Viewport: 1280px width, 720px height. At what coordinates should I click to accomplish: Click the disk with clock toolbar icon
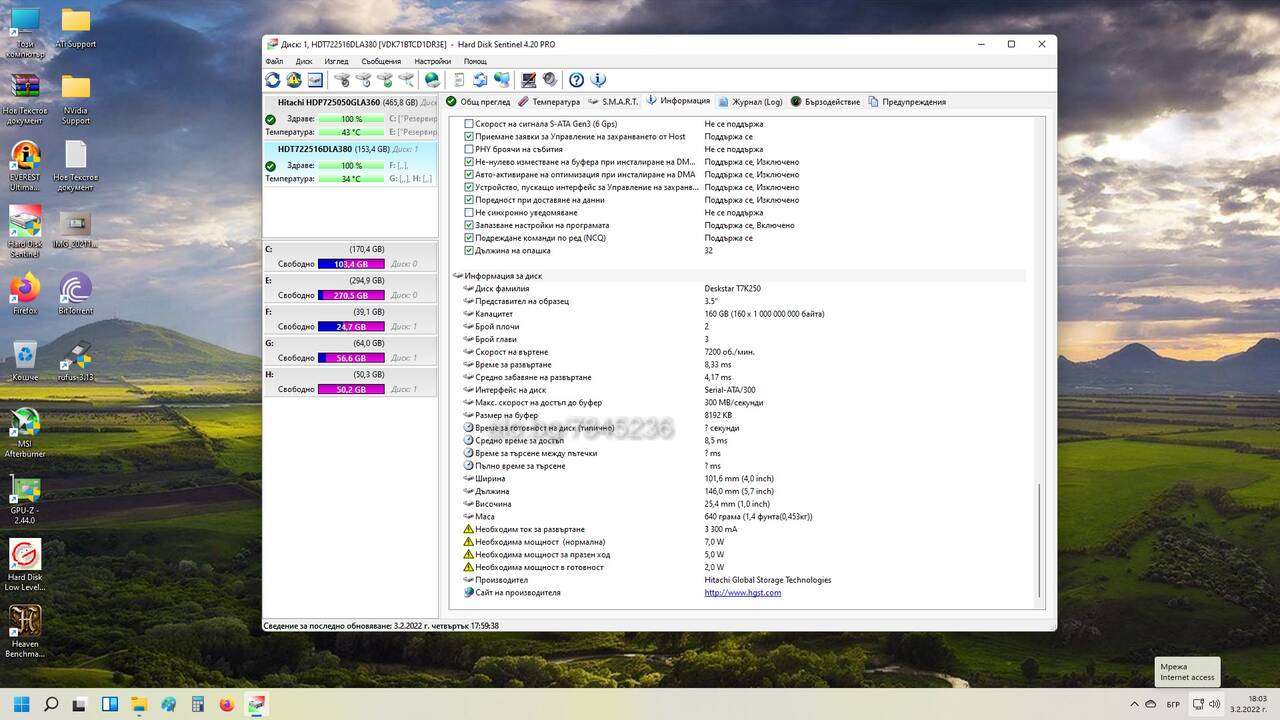click(363, 80)
